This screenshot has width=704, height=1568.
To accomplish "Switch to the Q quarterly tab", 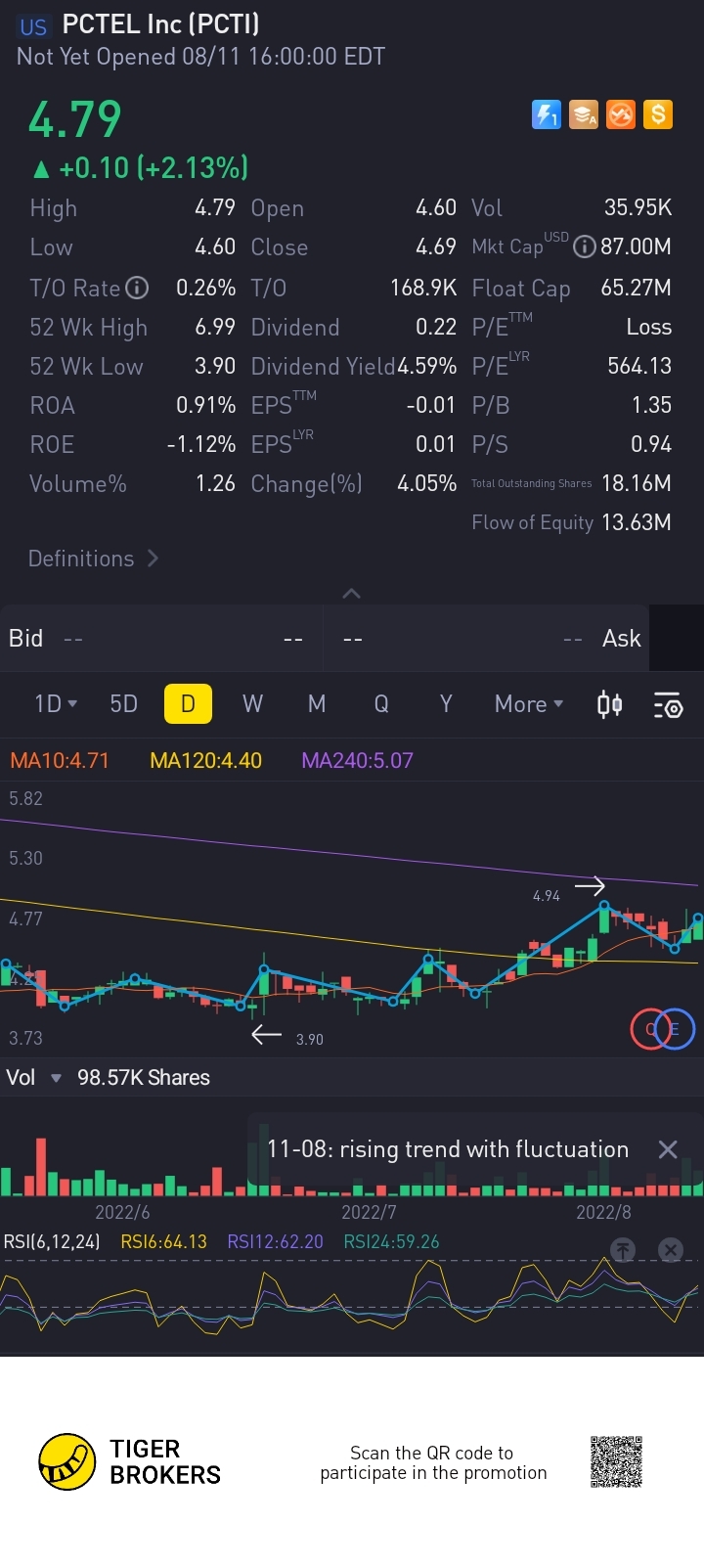I will pyautogui.click(x=381, y=704).
